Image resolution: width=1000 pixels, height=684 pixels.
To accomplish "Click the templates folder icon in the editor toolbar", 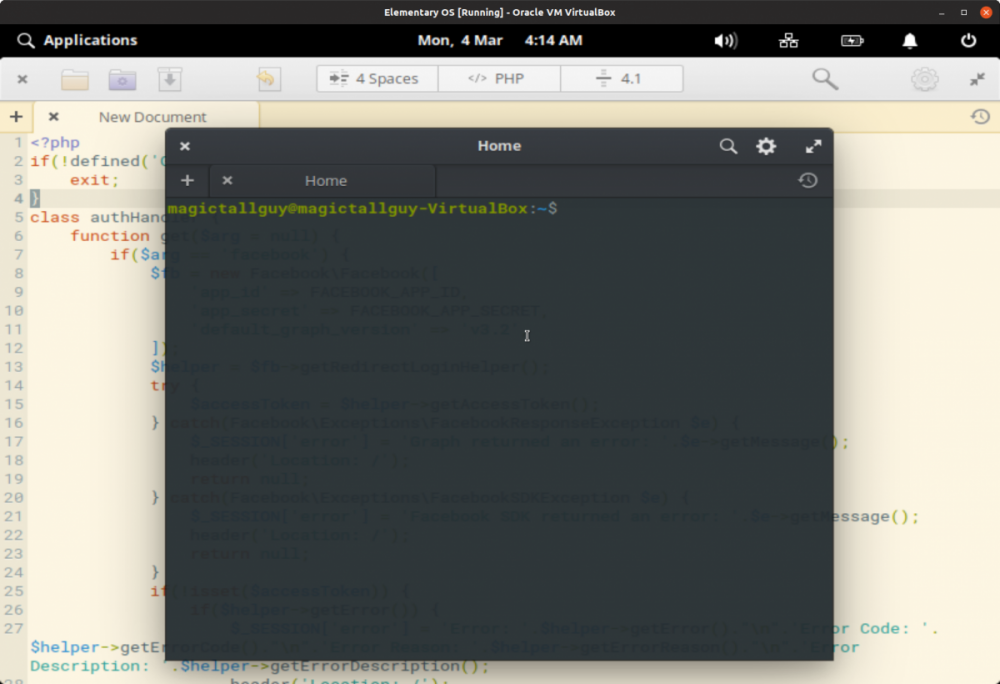I will coord(122,79).
